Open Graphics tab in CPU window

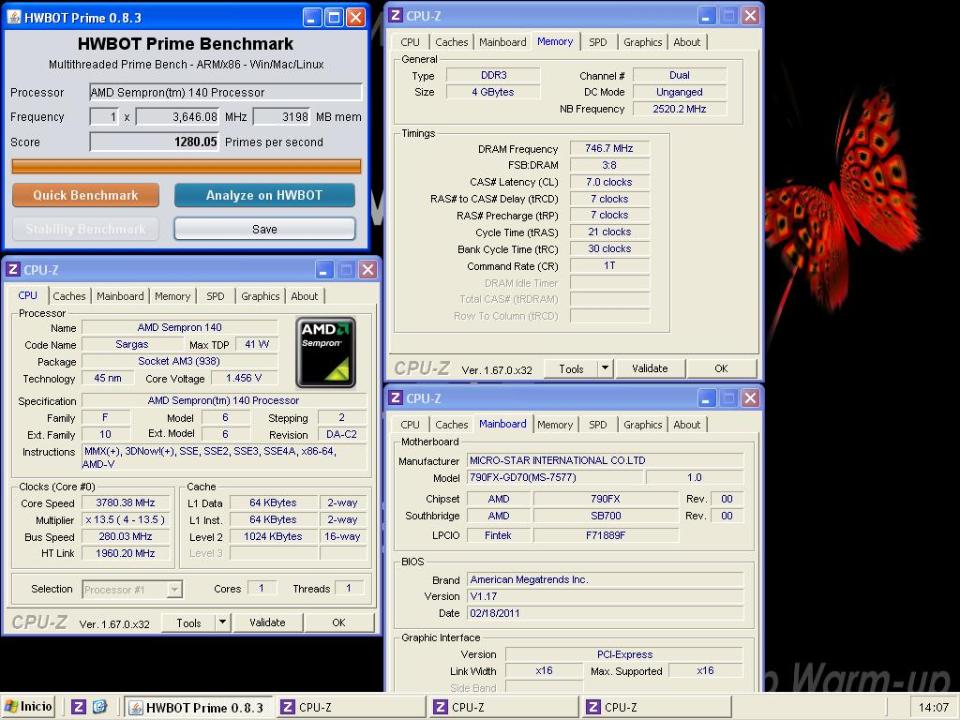coord(260,296)
